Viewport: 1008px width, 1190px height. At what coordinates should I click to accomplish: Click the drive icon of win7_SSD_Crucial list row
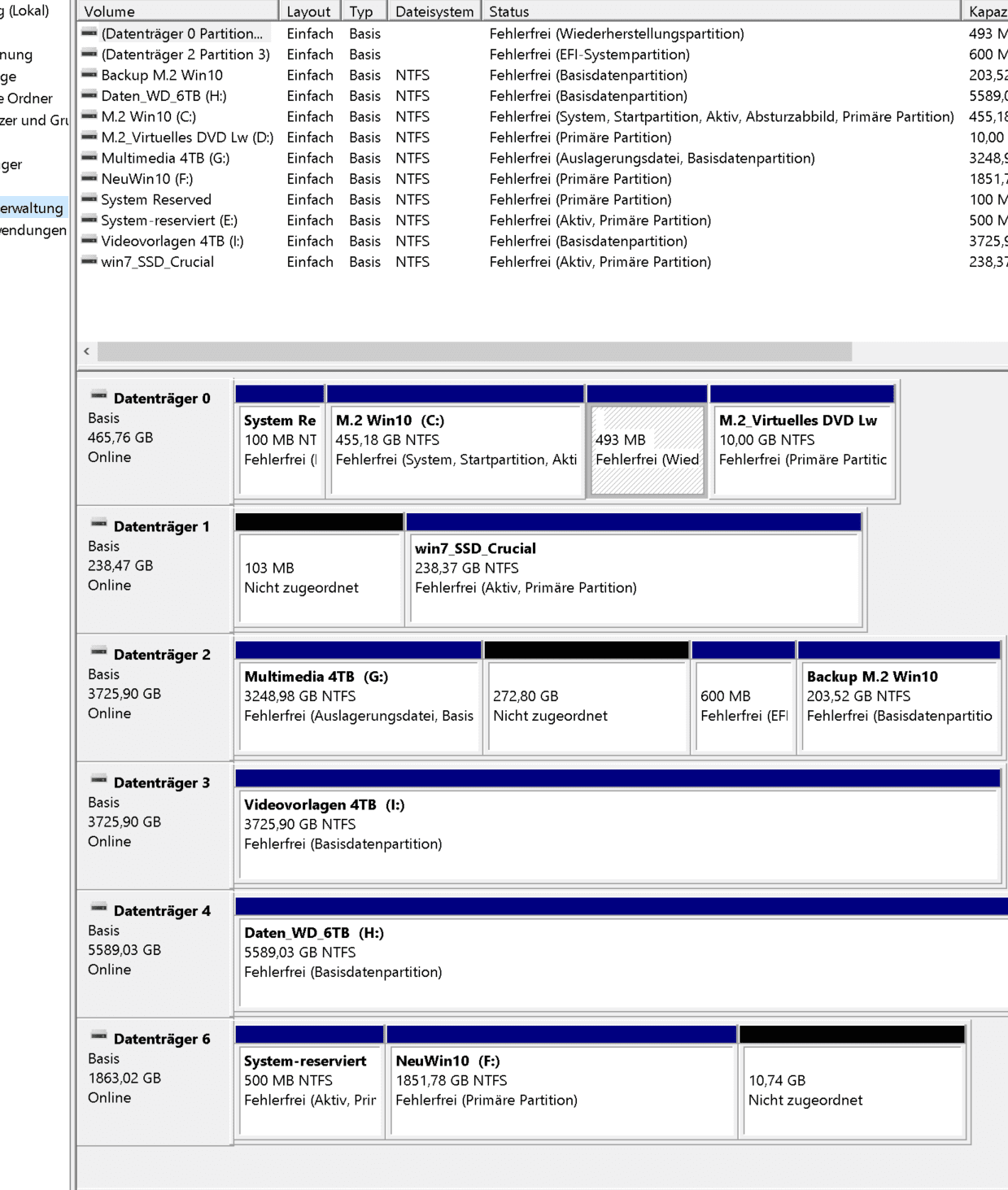[x=89, y=261]
